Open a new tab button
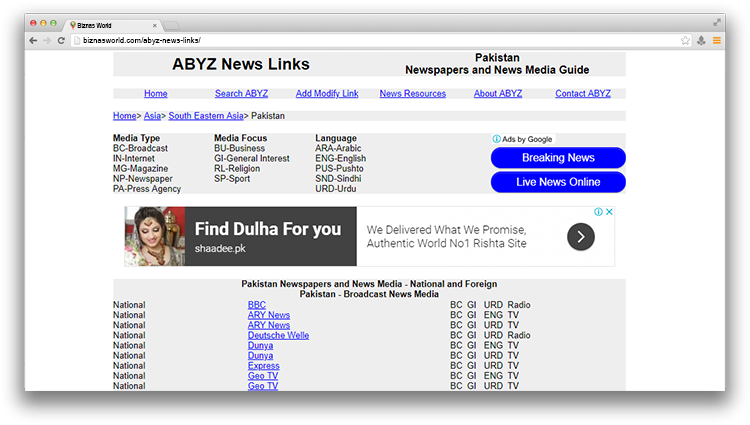750x425 pixels. (x=171, y=25)
